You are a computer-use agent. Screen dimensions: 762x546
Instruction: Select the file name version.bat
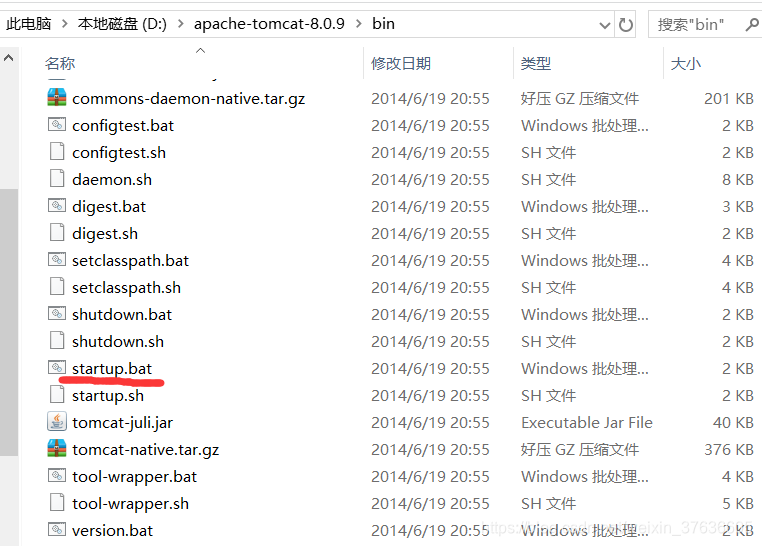click(x=112, y=531)
